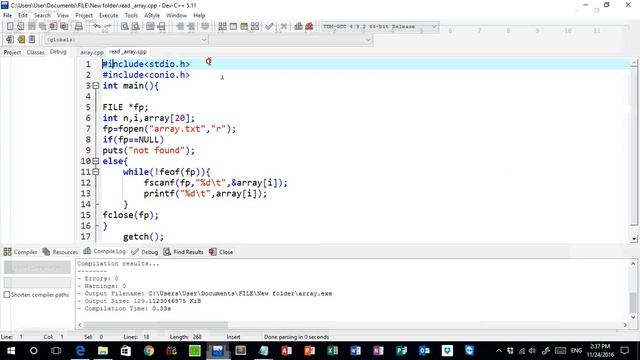
Task: Switch to the Debug side panel tab
Action: [58, 52]
